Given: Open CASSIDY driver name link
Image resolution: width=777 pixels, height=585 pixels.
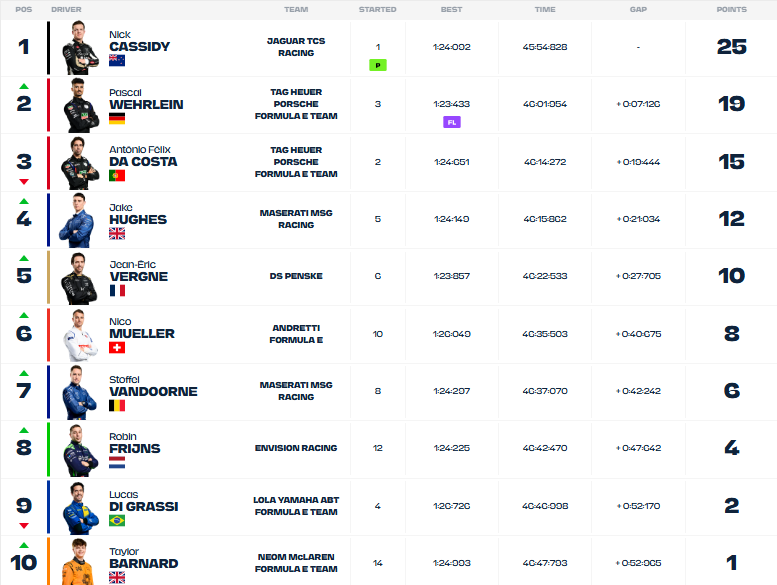Looking at the screenshot, I should pos(139,46).
